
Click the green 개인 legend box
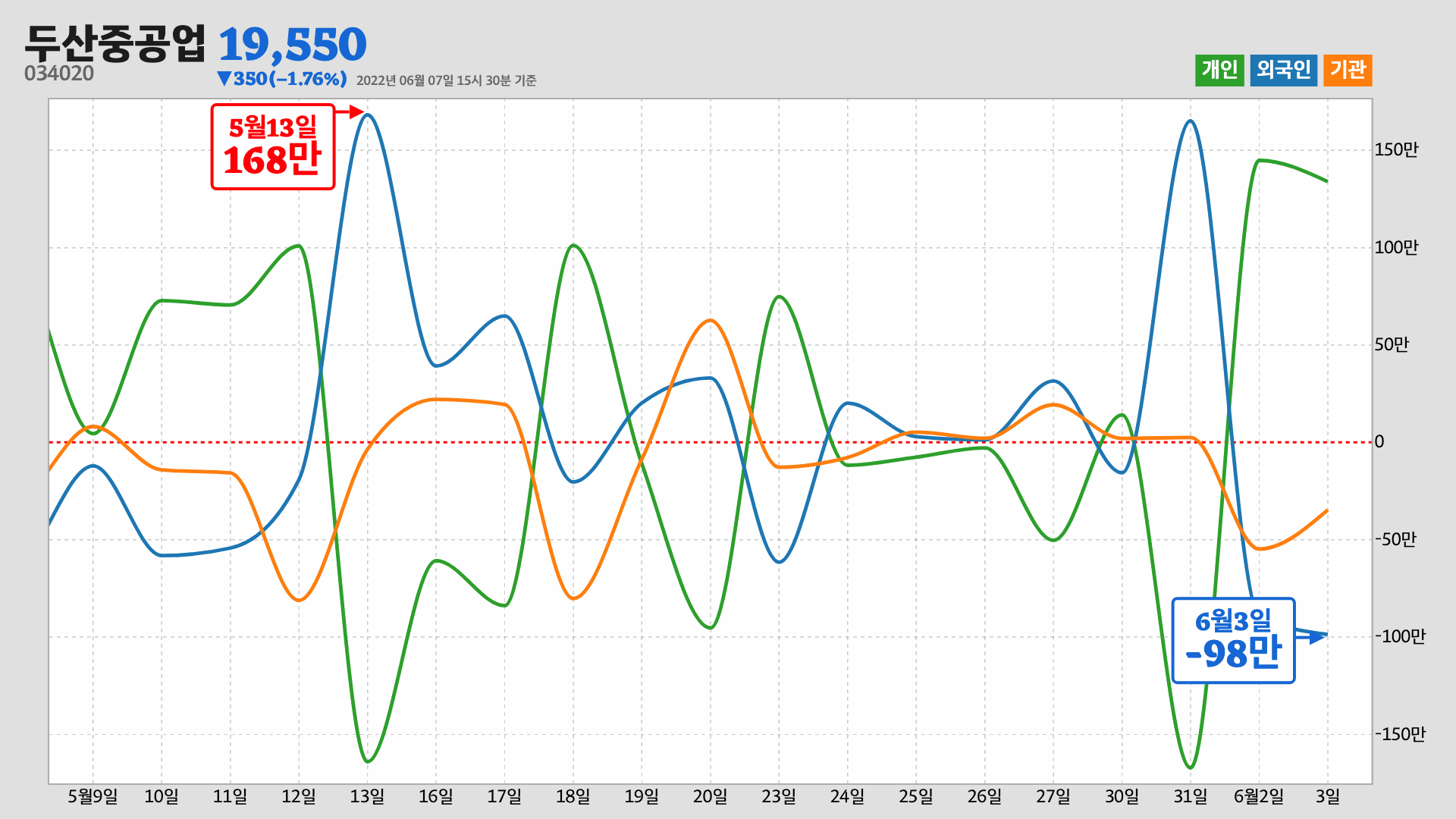coord(1219,71)
